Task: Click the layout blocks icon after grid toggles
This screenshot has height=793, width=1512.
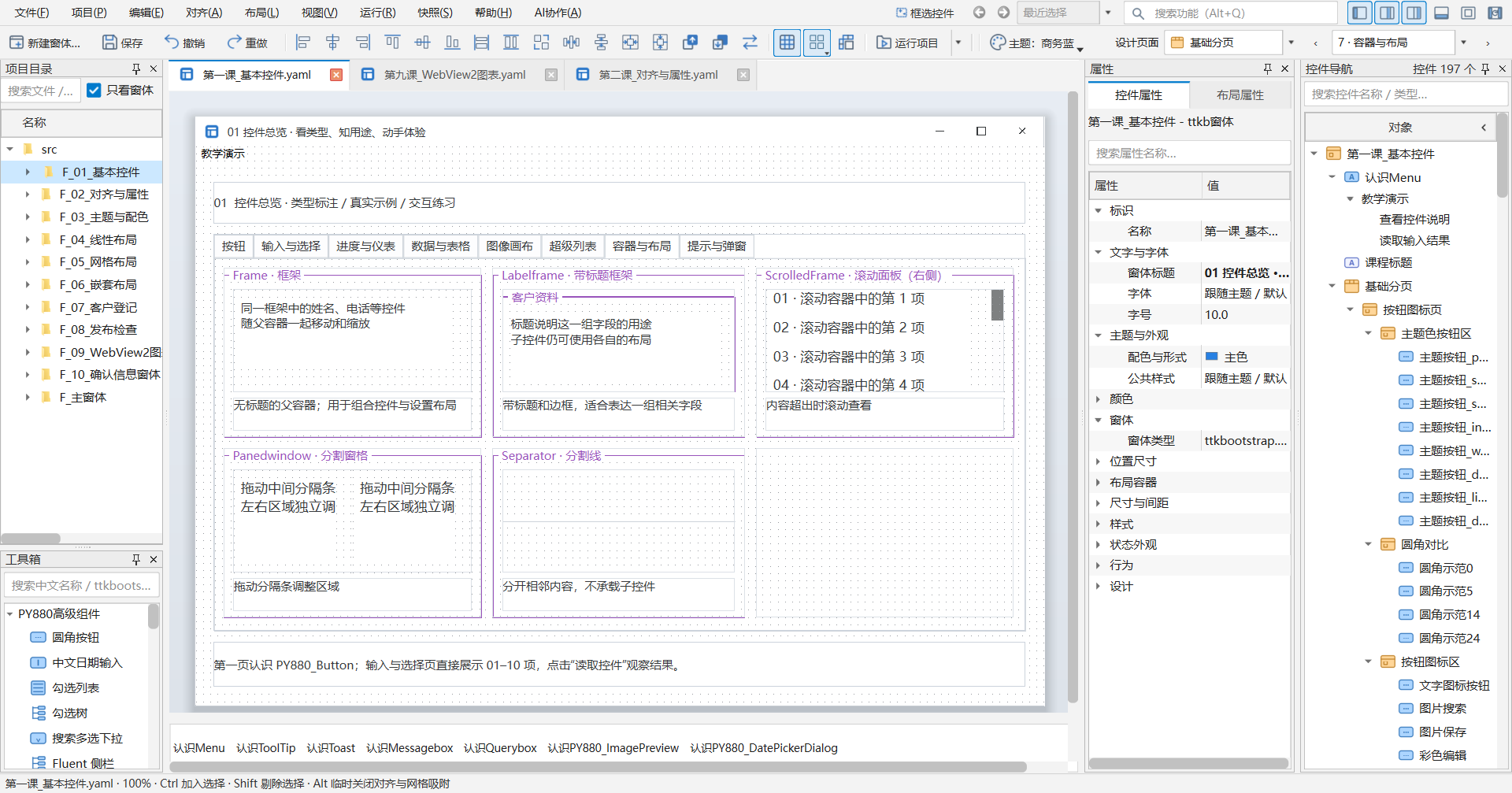Action: tap(847, 43)
